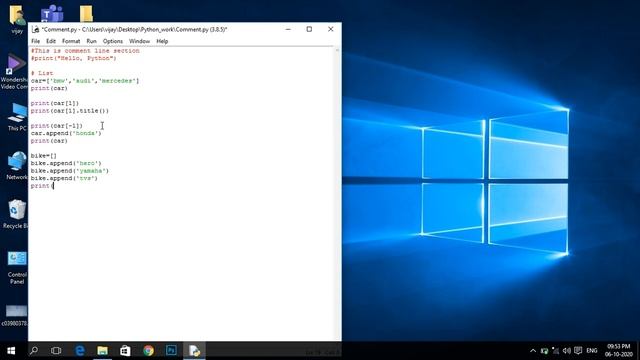The height and width of the screenshot is (360, 640).
Task: Click the '# List' comment line
Action: [42, 73]
